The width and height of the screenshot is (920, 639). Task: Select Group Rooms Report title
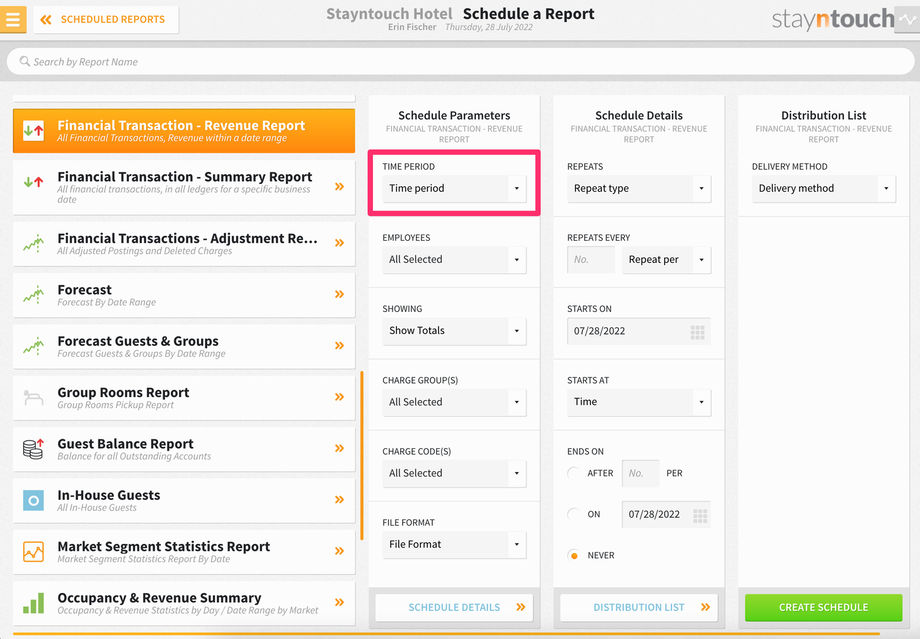pos(123,393)
